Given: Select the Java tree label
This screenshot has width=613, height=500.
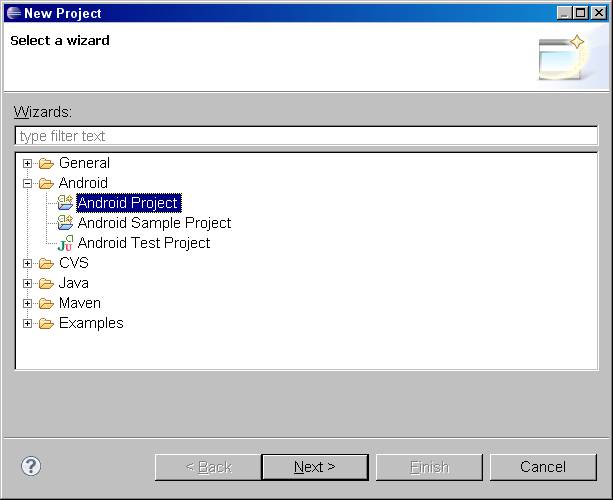Looking at the screenshot, I should tap(73, 283).
